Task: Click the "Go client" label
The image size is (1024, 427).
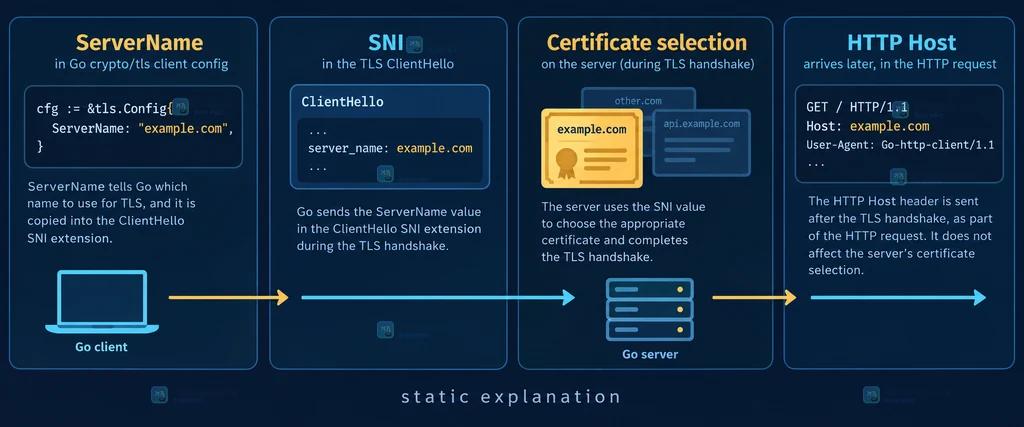Action: click(x=101, y=347)
